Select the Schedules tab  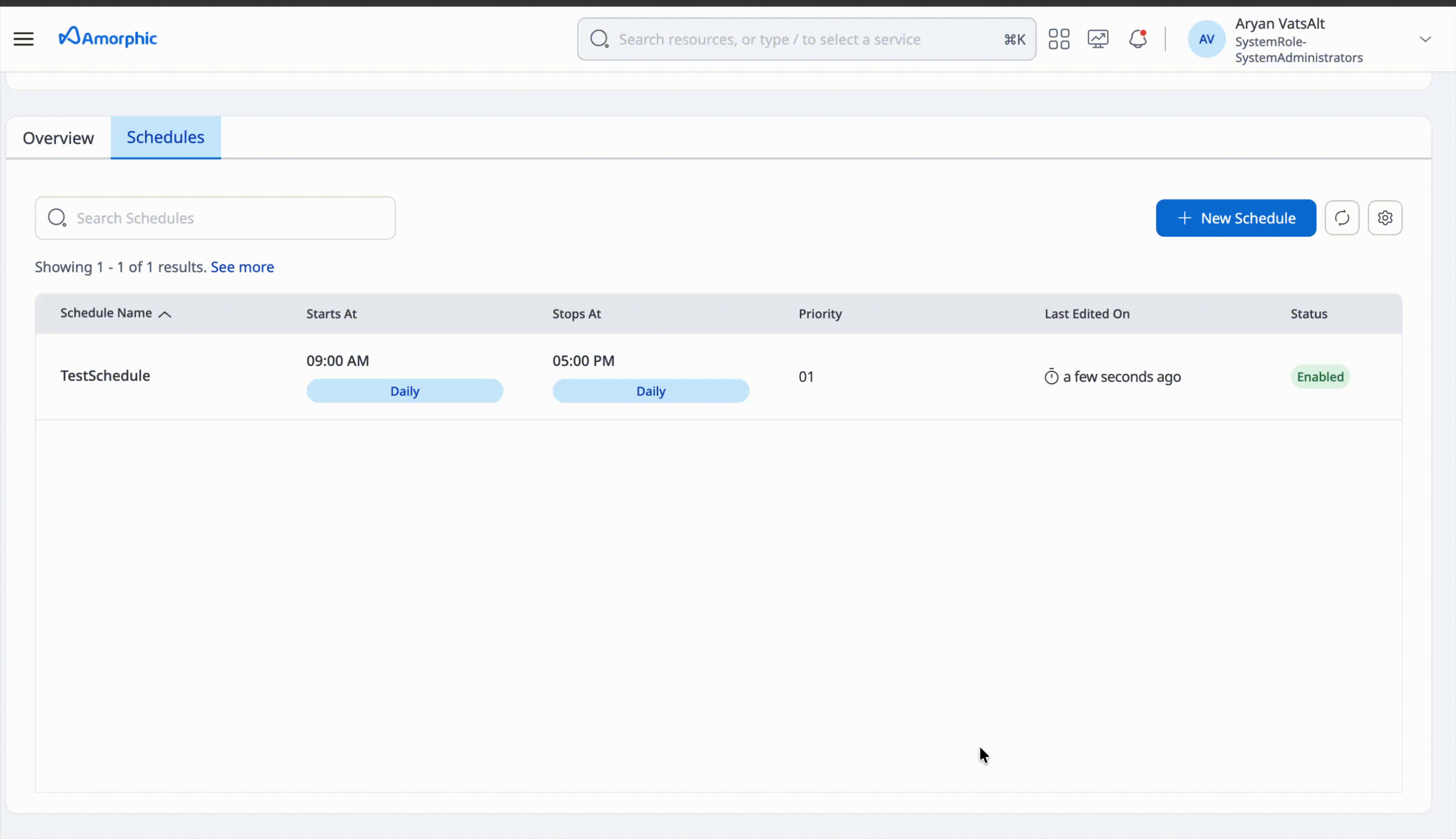click(x=165, y=137)
